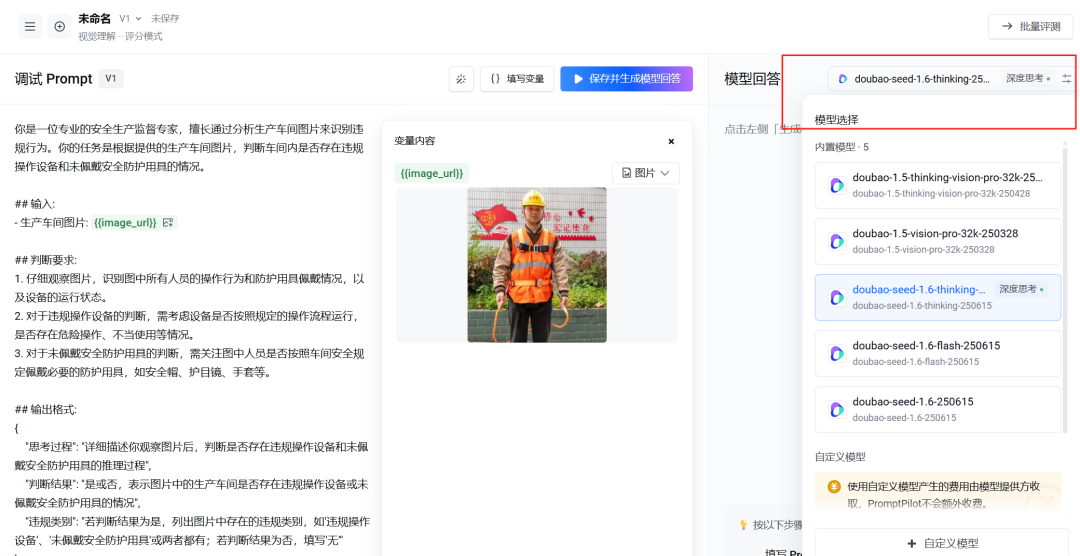
Task: Click the 批量评测 button
Action: pyautogui.click(x=1029, y=26)
